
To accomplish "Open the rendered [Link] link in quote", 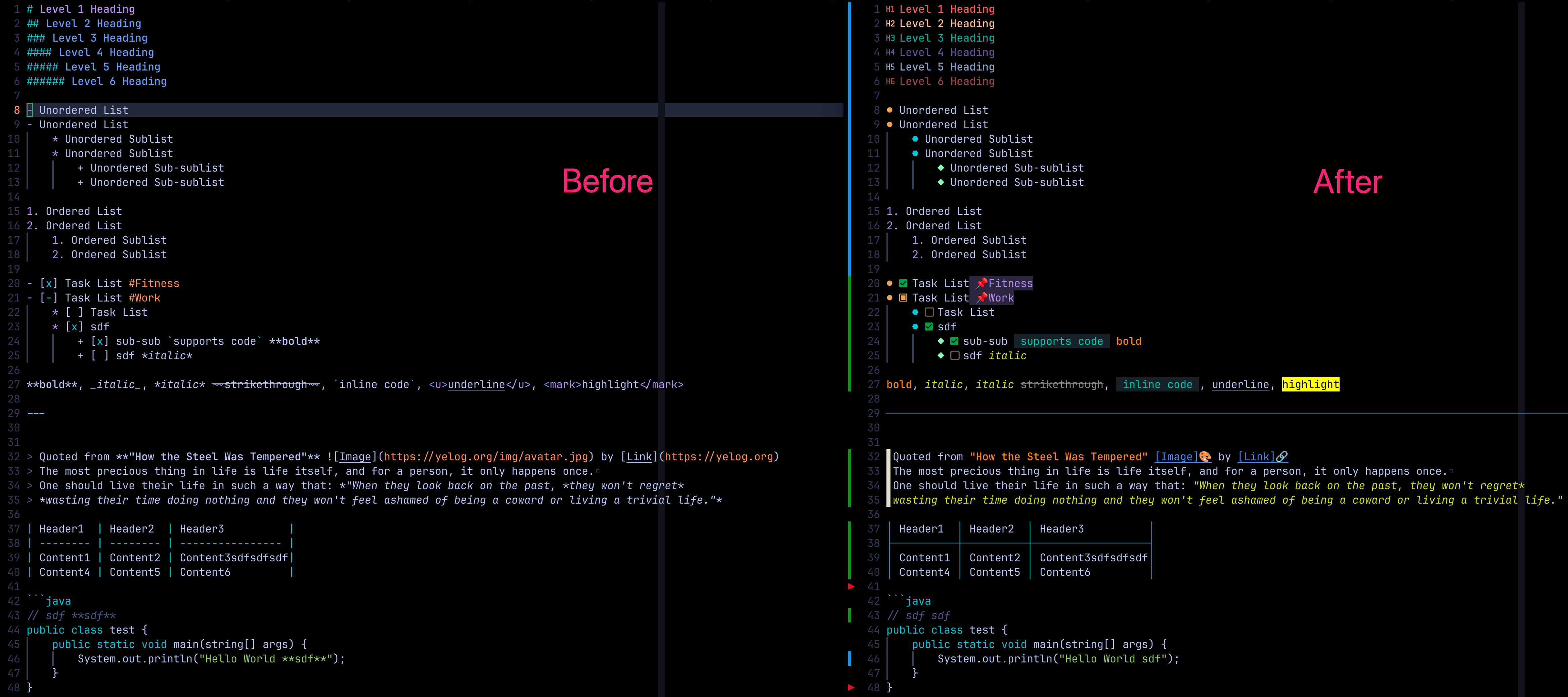I will pyautogui.click(x=1256, y=457).
